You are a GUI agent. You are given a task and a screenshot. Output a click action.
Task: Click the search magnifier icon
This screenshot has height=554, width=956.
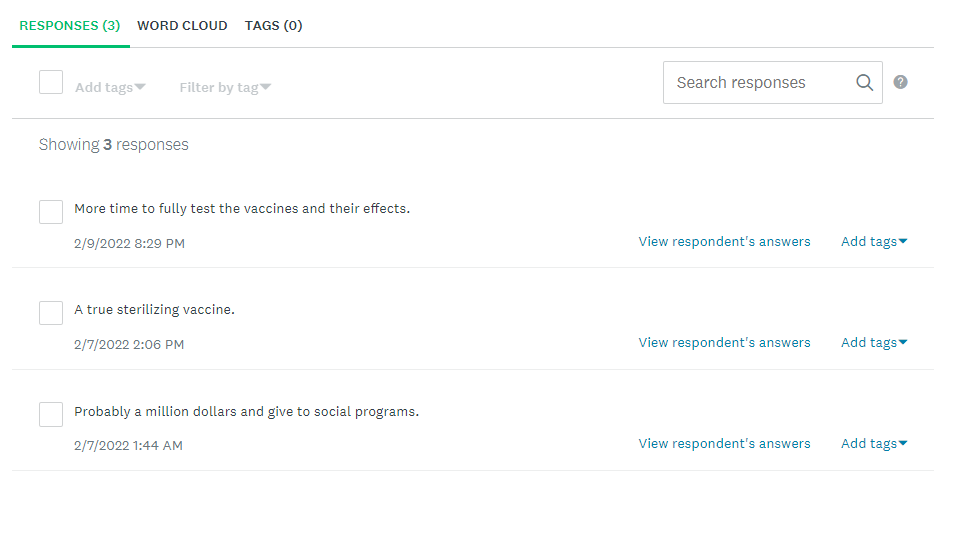pyautogui.click(x=865, y=83)
